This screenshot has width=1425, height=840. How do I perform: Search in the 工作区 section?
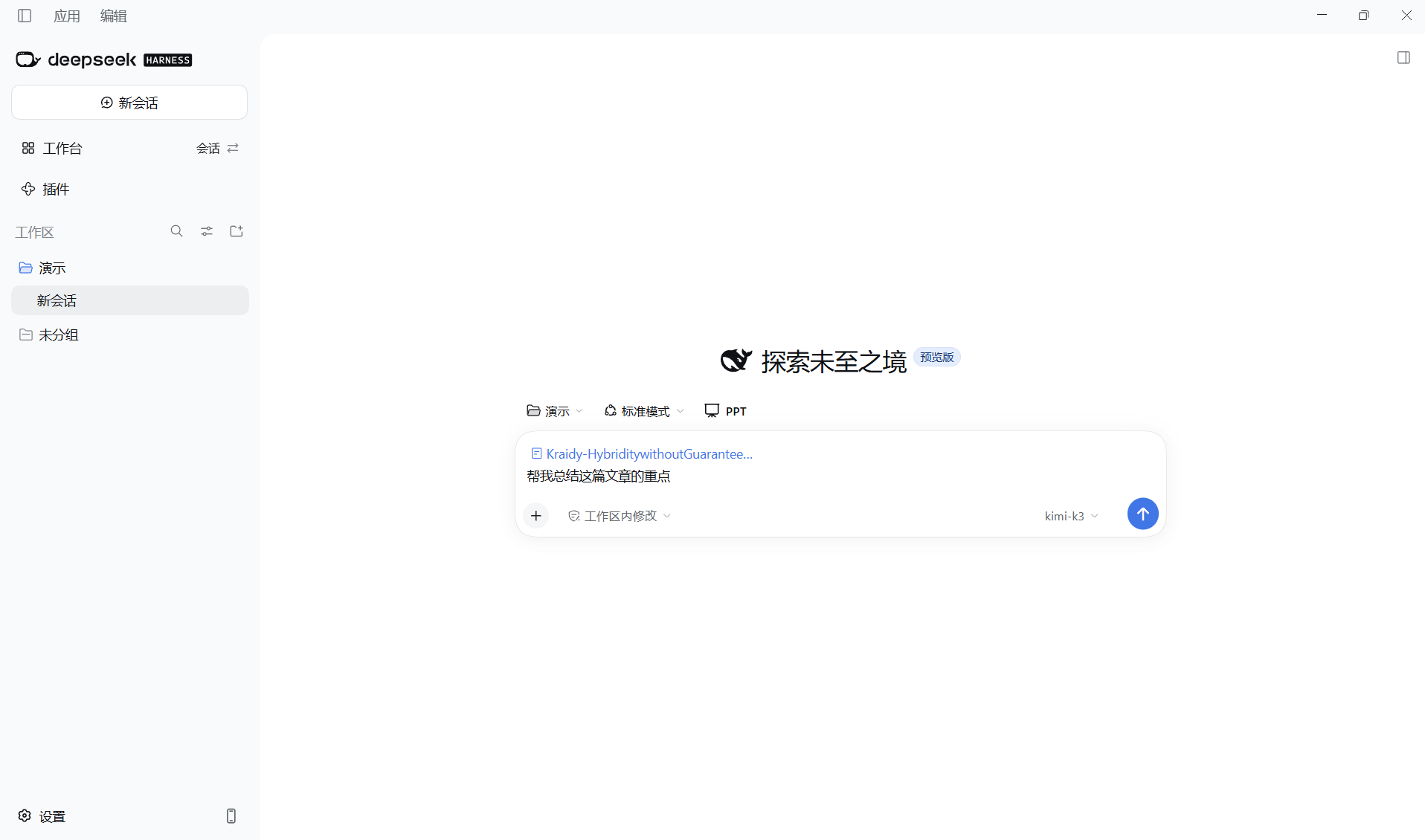(x=176, y=231)
